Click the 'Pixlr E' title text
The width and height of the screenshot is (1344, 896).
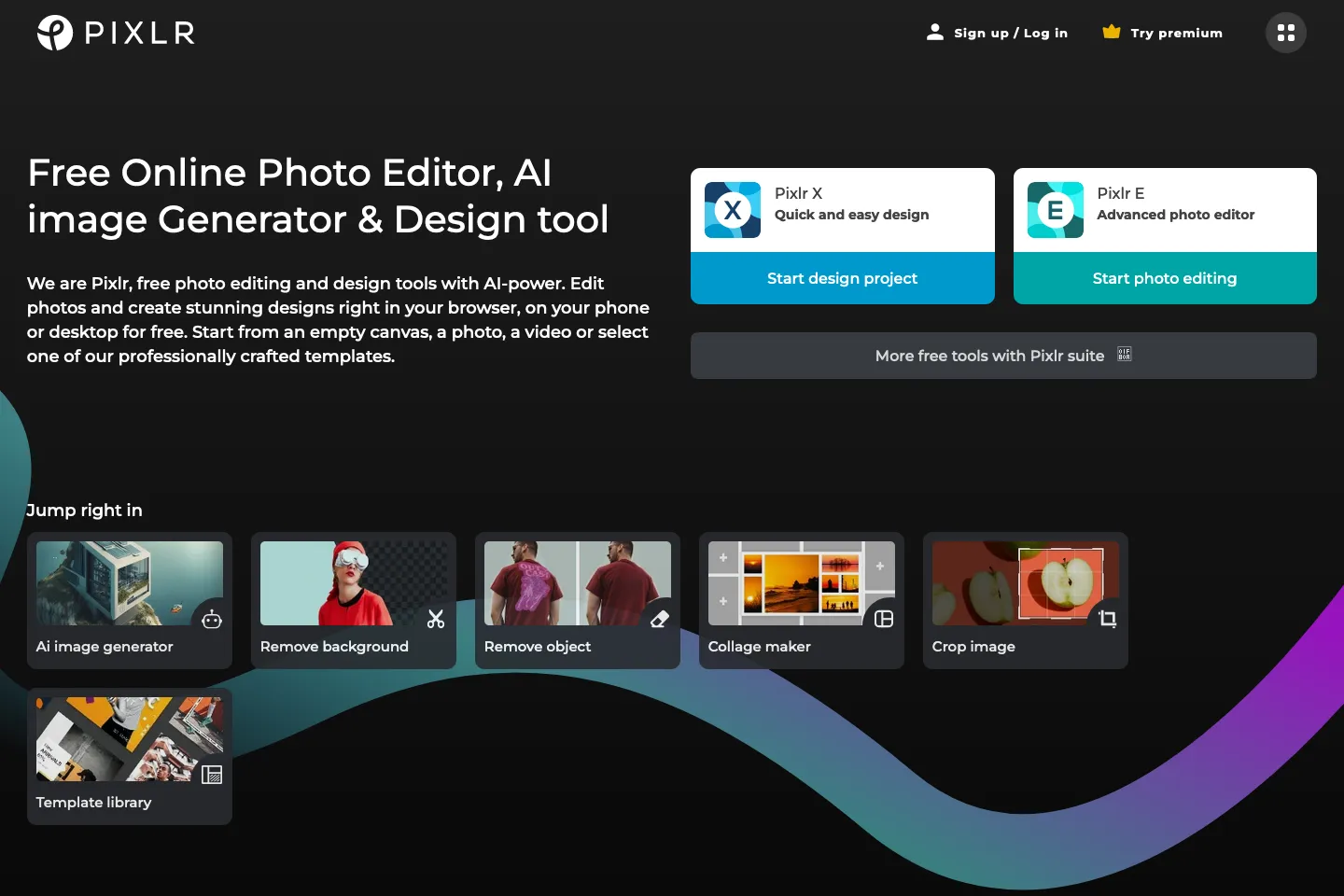click(1121, 193)
